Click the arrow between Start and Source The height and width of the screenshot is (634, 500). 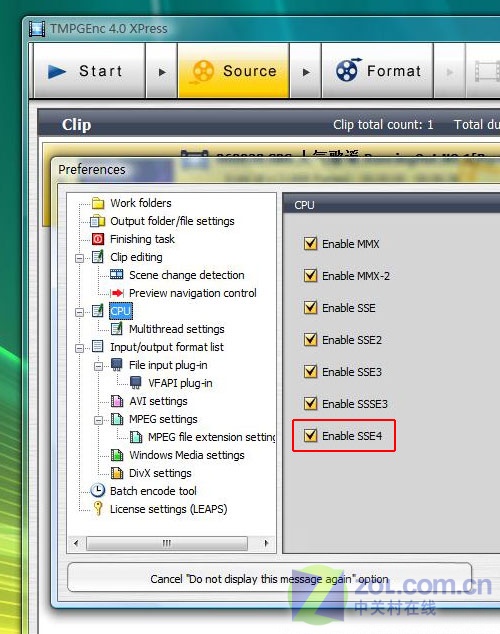[x=162, y=72]
